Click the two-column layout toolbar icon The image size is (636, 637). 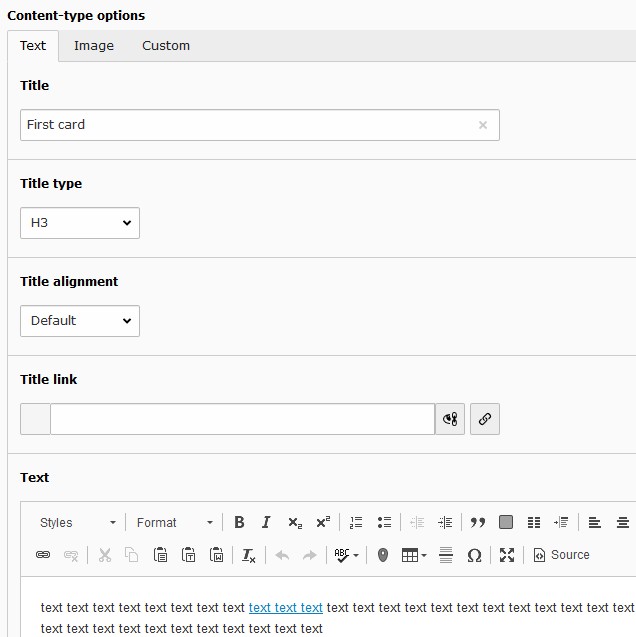(534, 522)
